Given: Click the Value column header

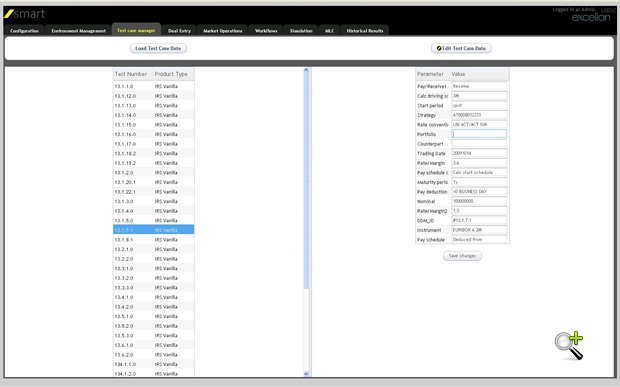Looking at the screenshot, I should [x=480, y=74].
